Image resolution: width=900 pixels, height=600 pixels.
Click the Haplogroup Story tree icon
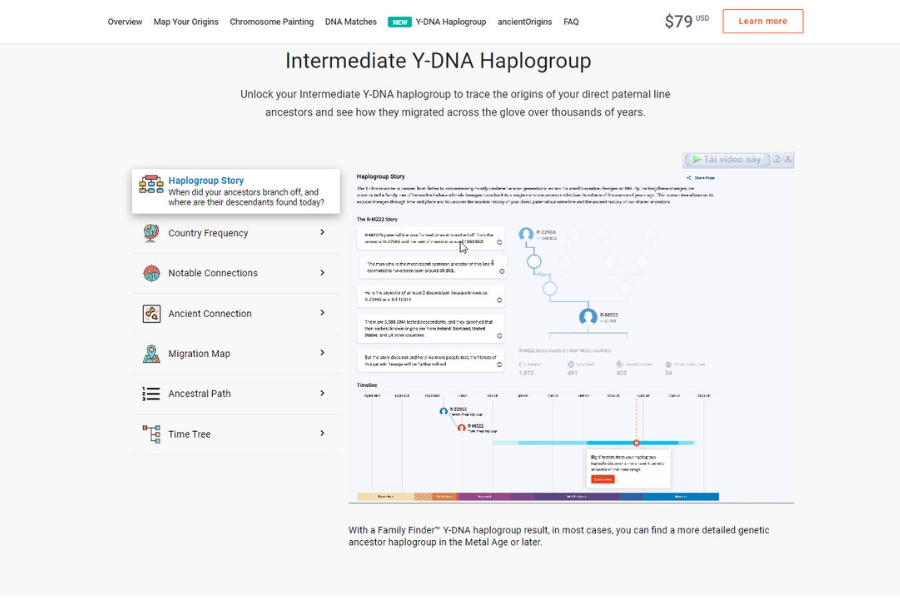pos(151,184)
